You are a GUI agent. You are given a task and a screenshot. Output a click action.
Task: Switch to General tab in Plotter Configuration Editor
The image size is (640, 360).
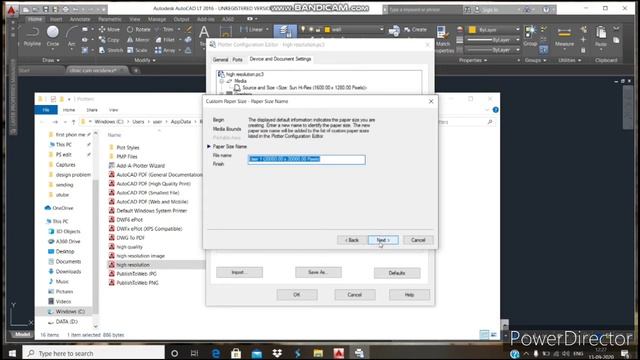[x=220, y=60]
